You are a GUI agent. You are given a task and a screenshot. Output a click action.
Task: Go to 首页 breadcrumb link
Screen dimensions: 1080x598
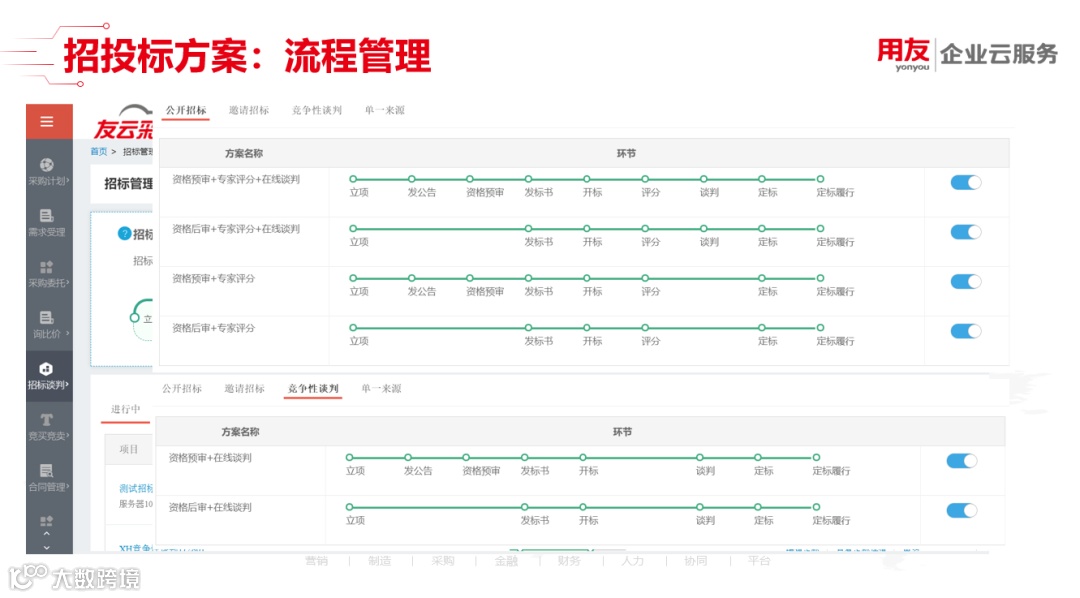(x=98, y=152)
